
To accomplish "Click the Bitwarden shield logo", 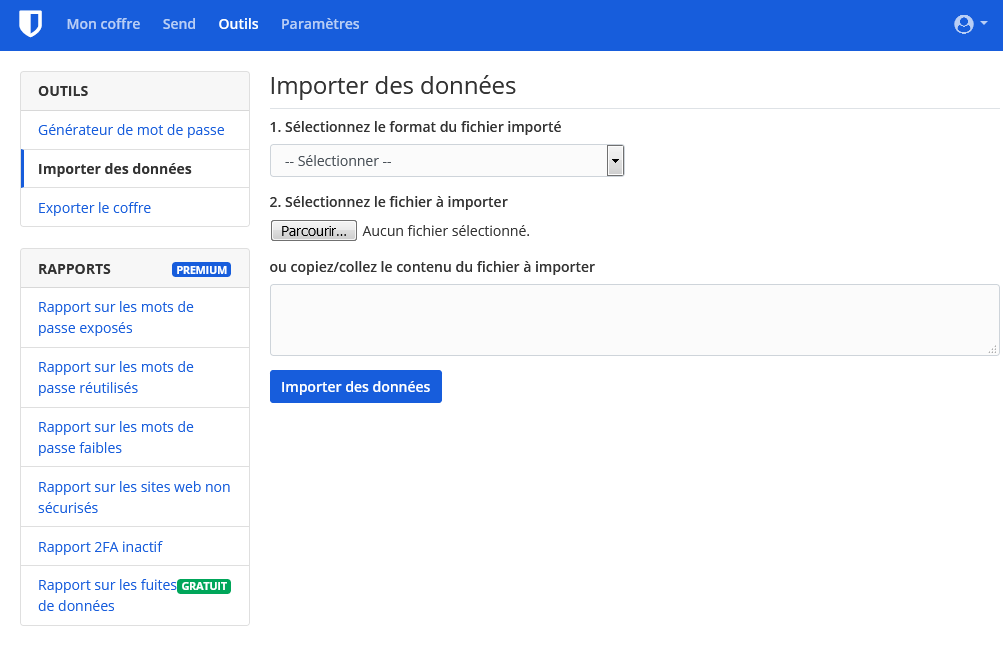I will [31, 24].
